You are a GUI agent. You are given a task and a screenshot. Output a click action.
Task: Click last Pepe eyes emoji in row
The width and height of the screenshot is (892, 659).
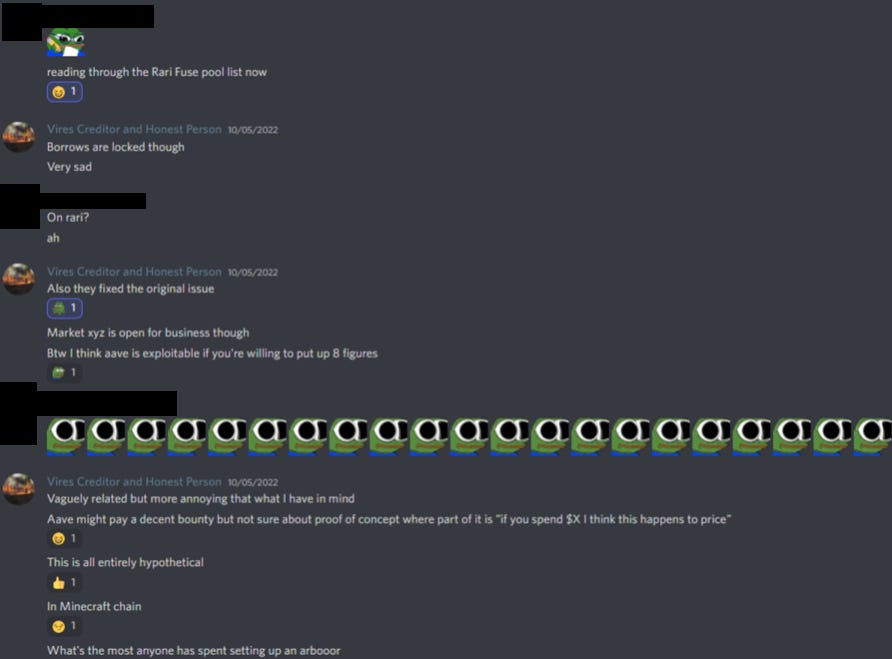point(873,436)
